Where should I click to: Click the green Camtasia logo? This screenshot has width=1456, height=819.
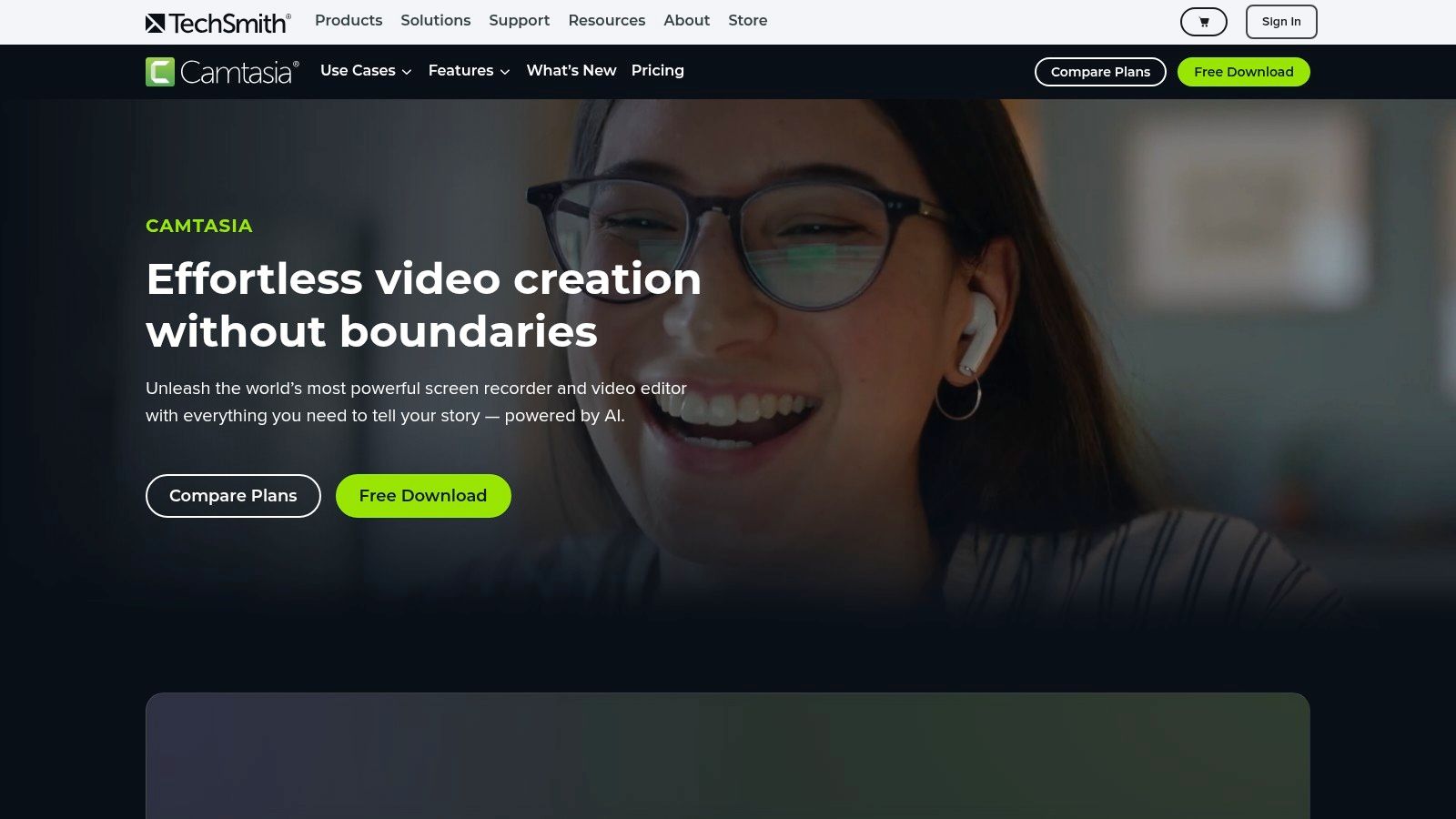point(222,72)
